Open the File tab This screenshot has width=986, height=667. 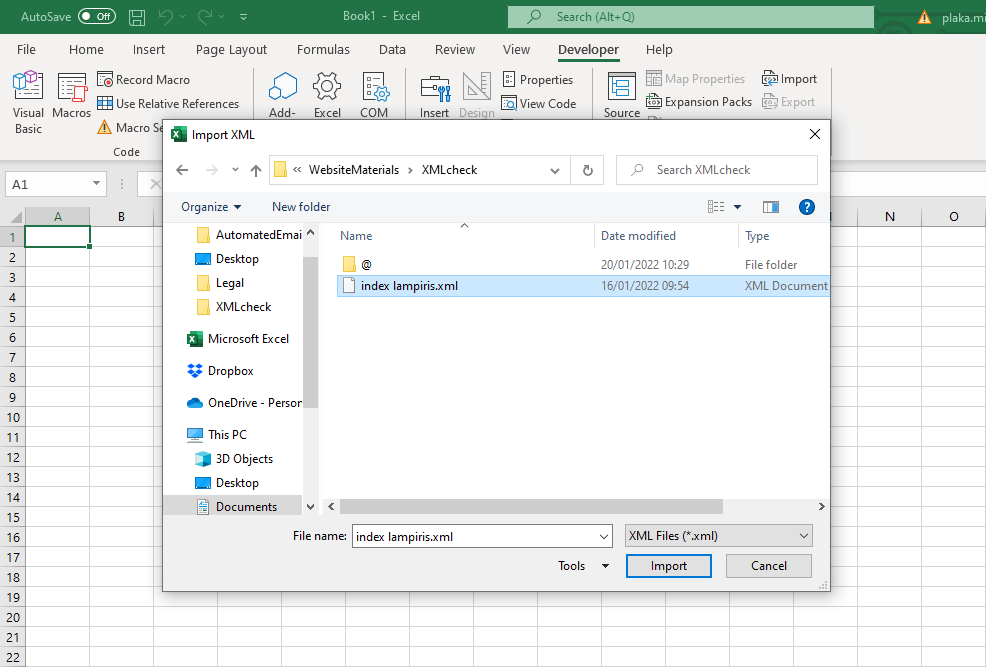[x=26, y=50]
